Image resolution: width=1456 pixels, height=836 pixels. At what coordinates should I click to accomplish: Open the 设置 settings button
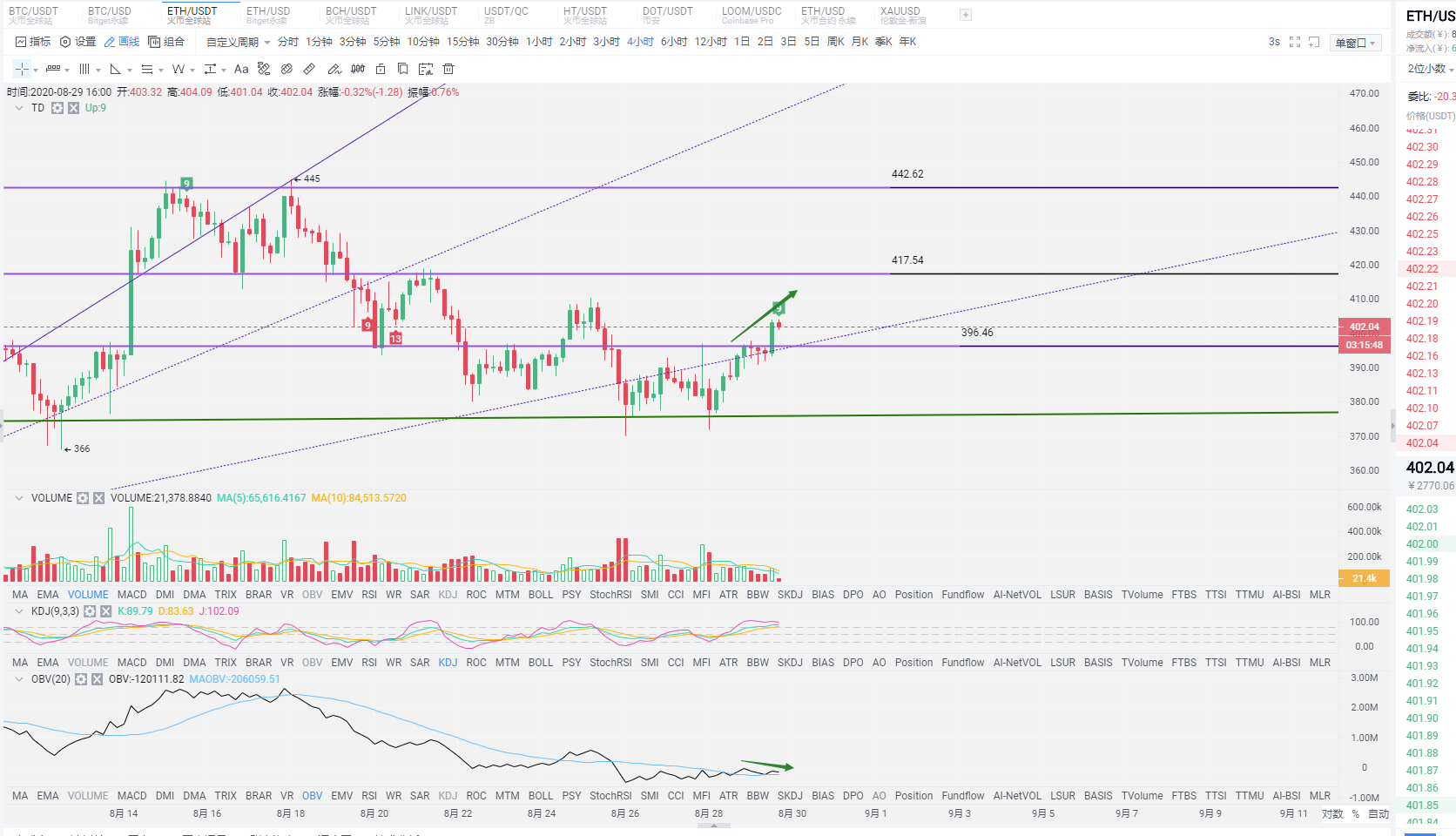(x=78, y=42)
